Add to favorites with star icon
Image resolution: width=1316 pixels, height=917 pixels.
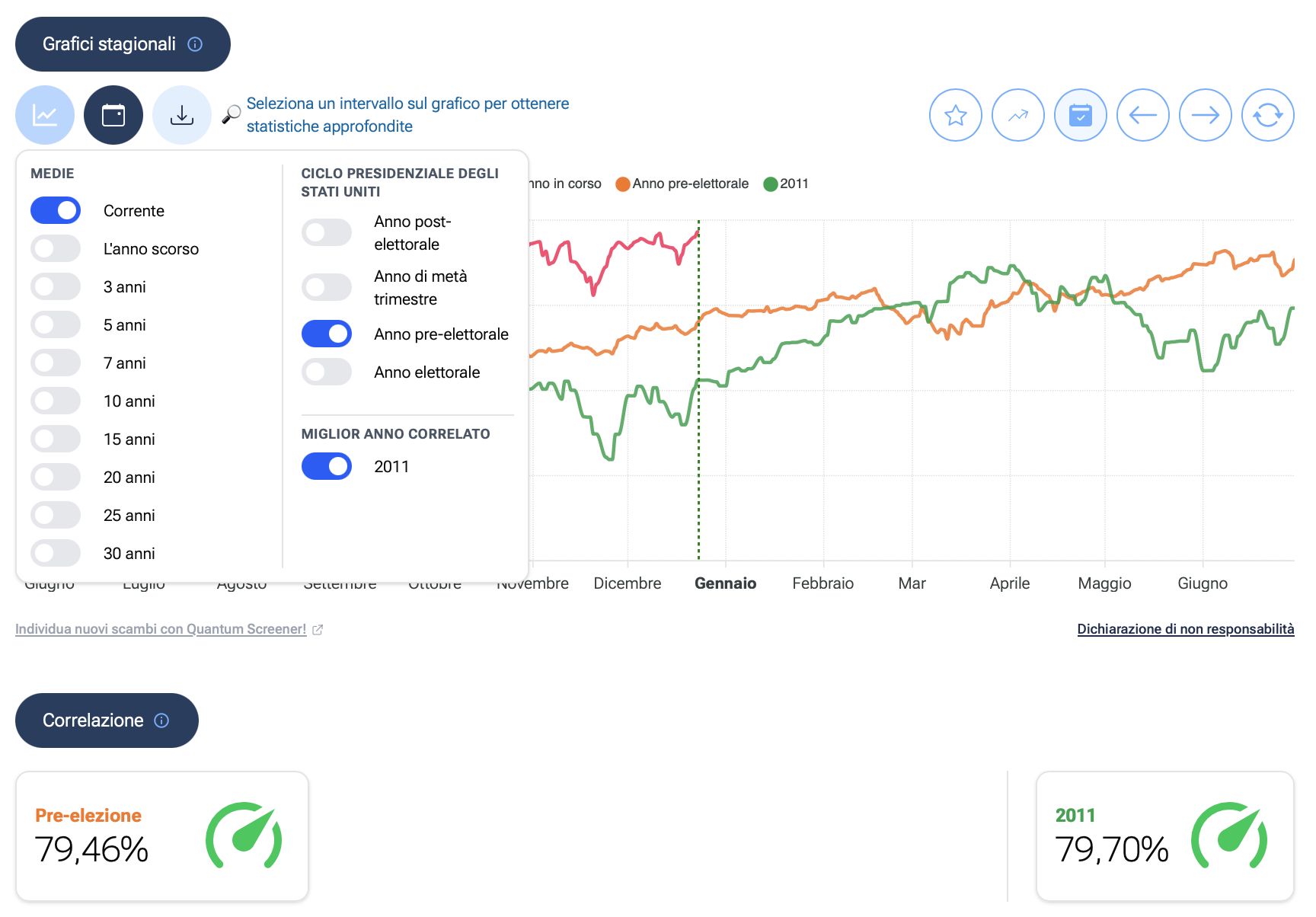coord(955,115)
